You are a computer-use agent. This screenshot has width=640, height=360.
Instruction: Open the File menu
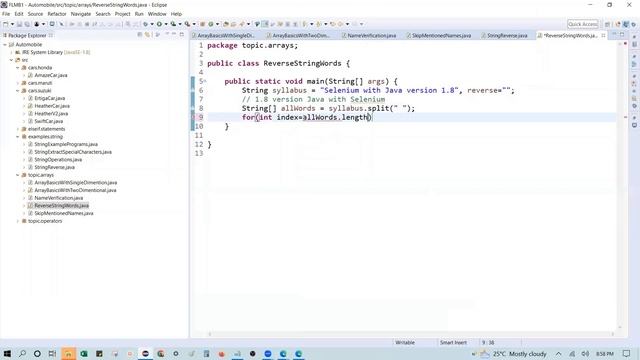click(6, 14)
